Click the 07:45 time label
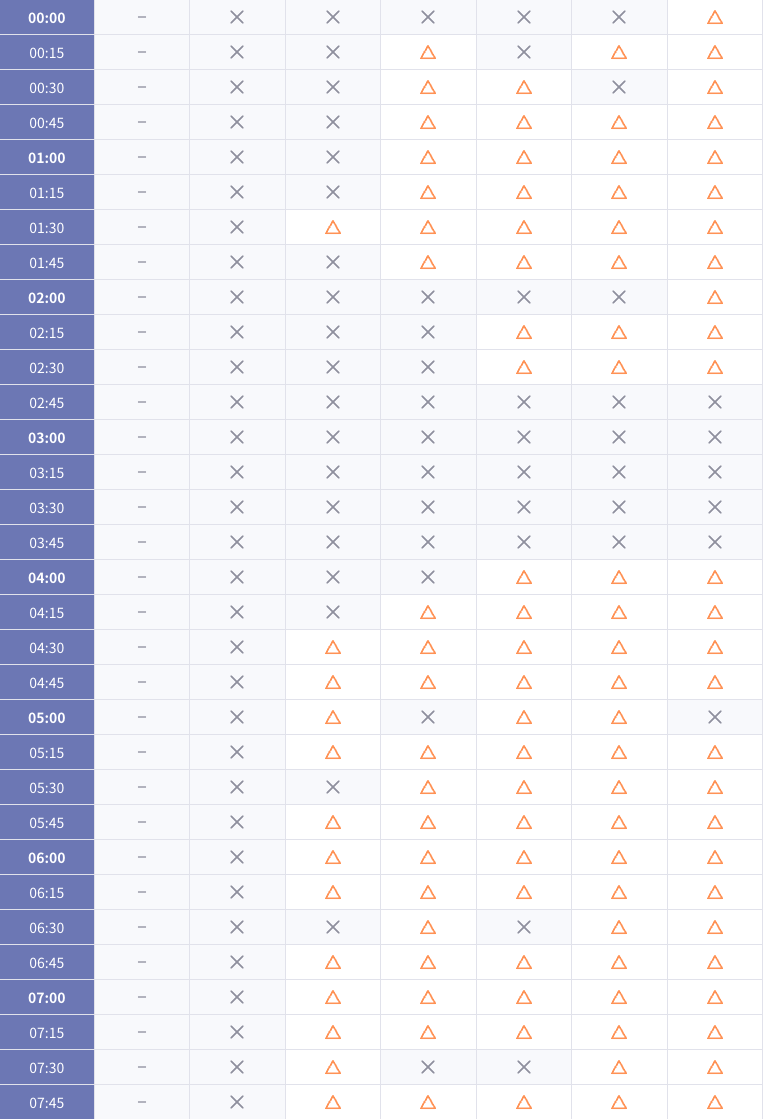This screenshot has width=763, height=1119. pyautogui.click(x=46, y=1103)
